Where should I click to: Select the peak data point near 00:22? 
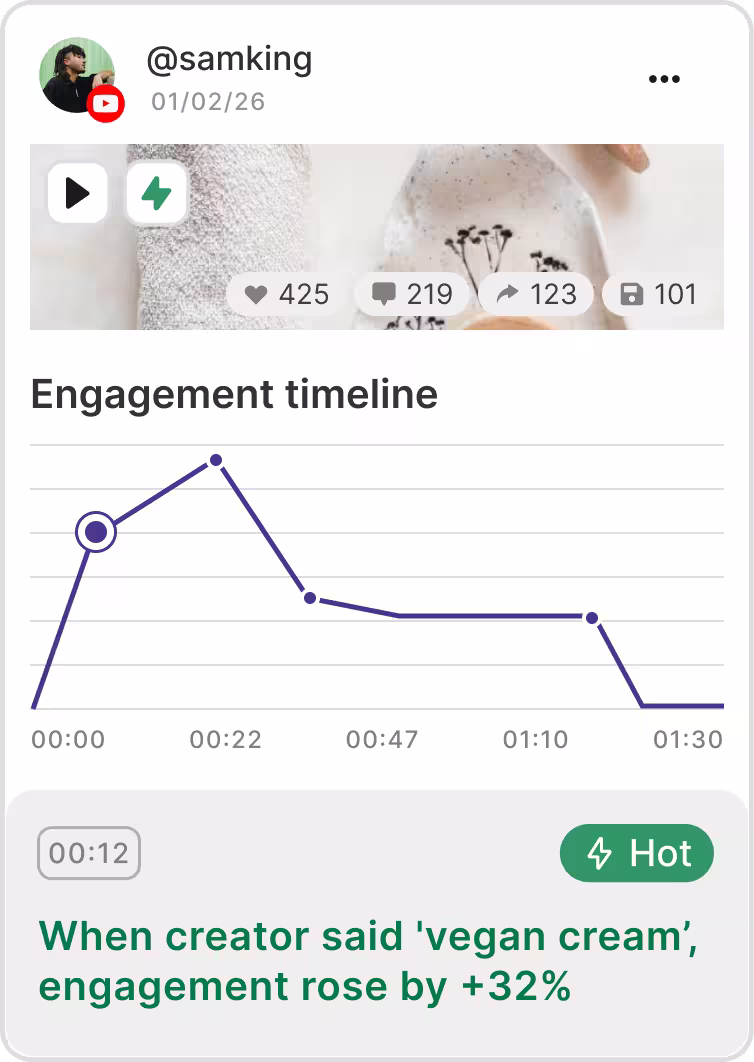tap(216, 461)
